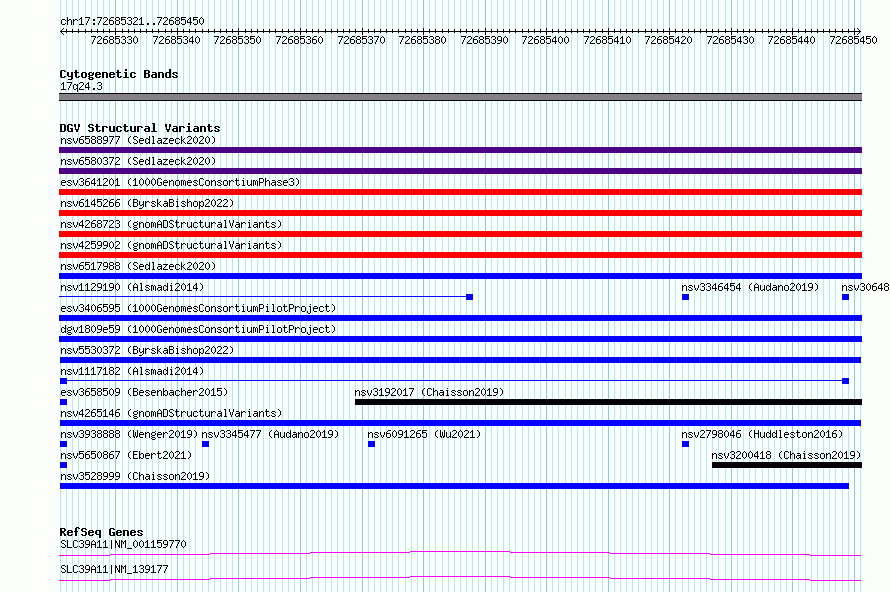Screen dimensions: 890x592
Task: Open nsv6091265 (Wu2021) label
Action: point(424,434)
